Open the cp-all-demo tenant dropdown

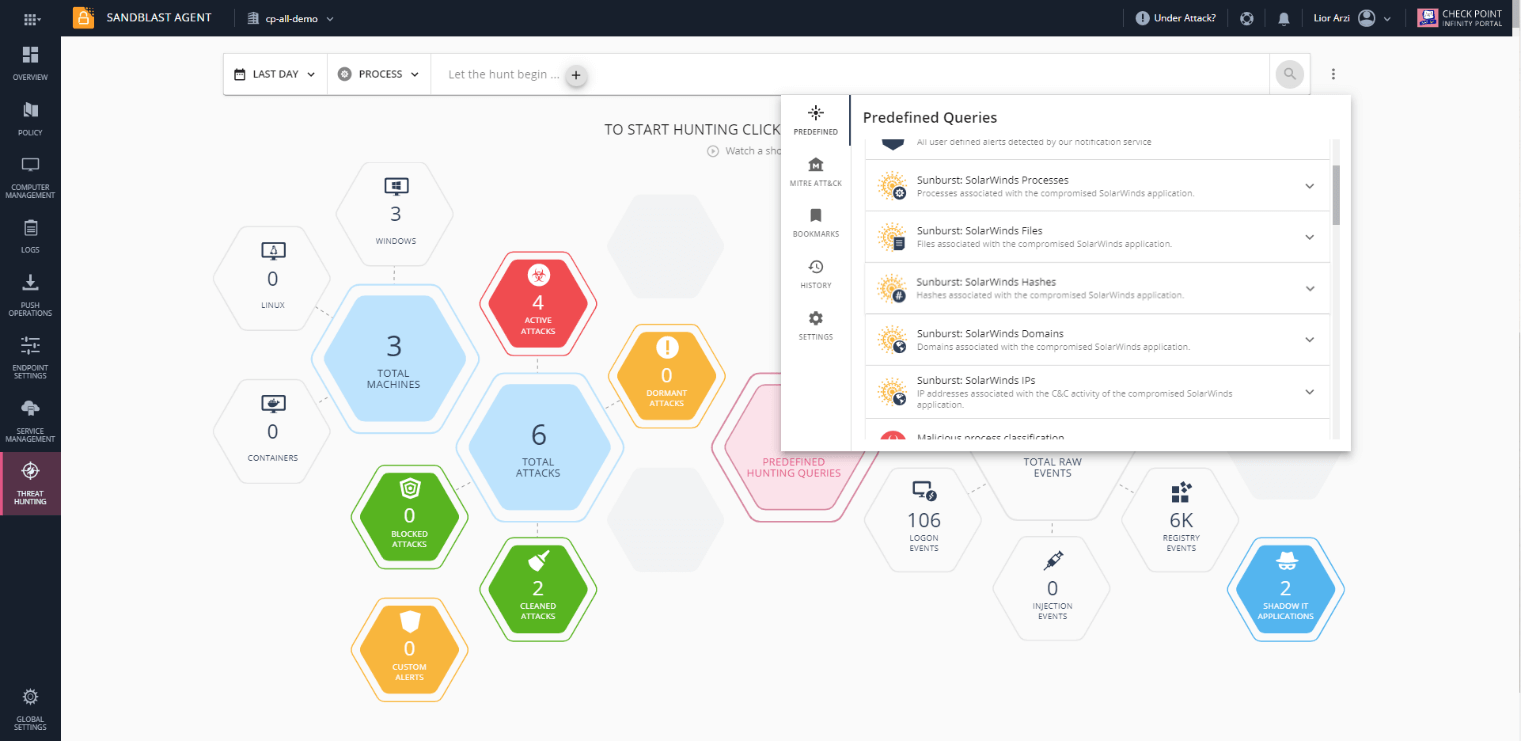(x=290, y=18)
